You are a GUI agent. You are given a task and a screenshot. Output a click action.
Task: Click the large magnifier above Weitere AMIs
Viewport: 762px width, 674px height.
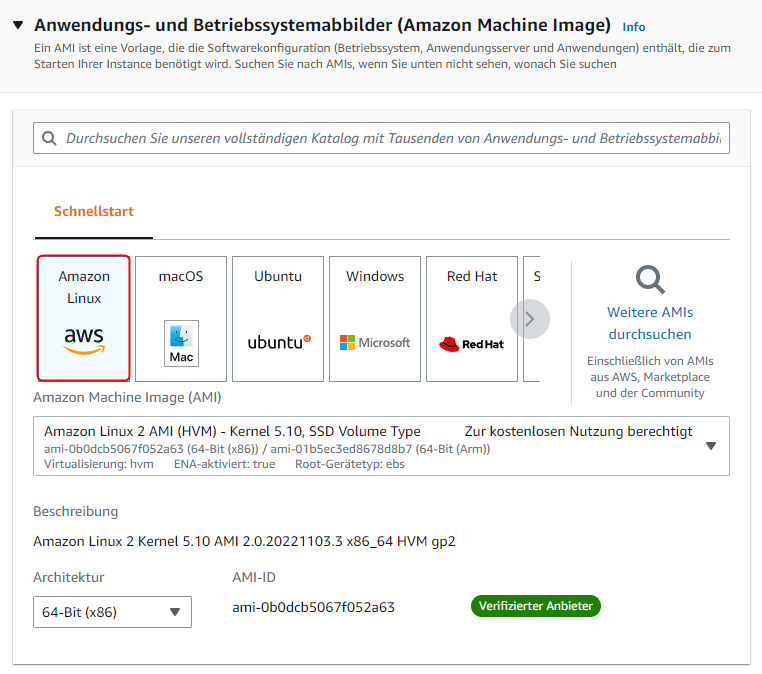(650, 280)
